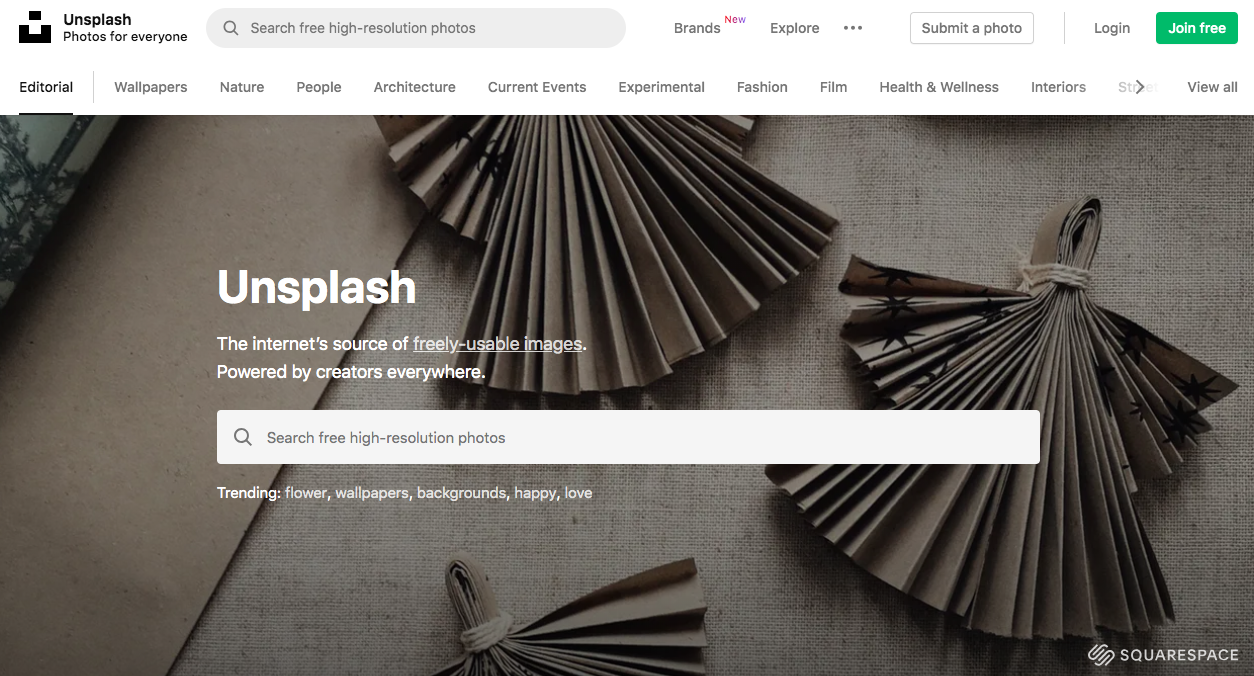This screenshot has width=1254, height=676.
Task: Open the Fashion category
Action: coord(762,87)
